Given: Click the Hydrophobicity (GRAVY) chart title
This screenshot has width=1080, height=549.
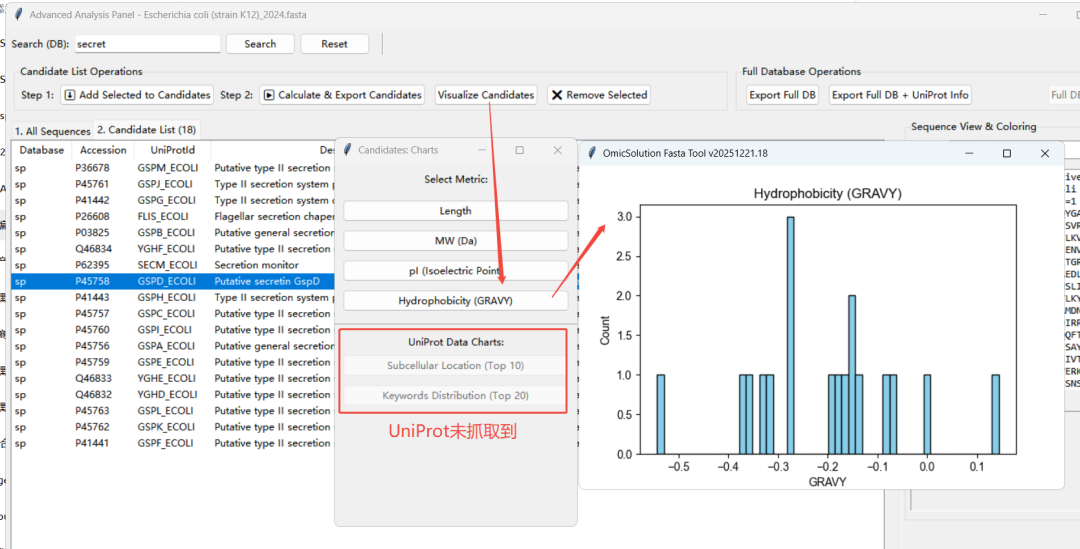Looking at the screenshot, I should [828, 194].
